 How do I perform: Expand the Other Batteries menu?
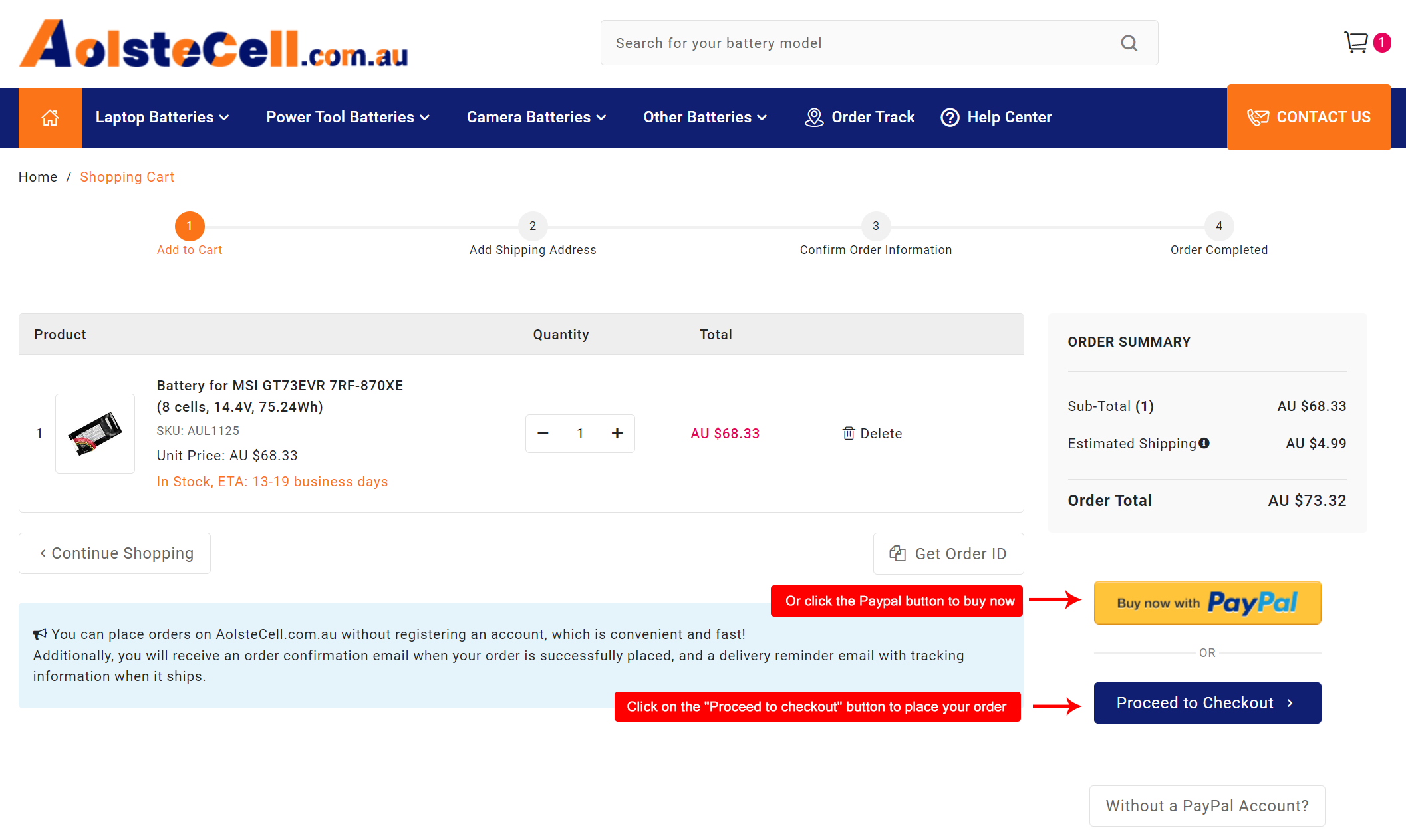pos(705,118)
